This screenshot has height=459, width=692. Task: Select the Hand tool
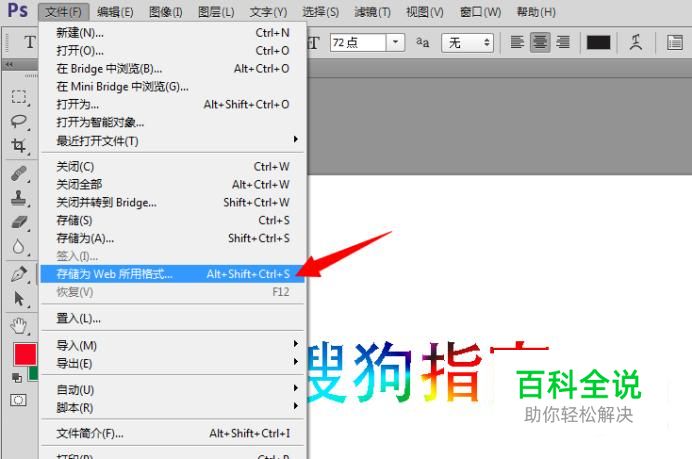(19, 326)
